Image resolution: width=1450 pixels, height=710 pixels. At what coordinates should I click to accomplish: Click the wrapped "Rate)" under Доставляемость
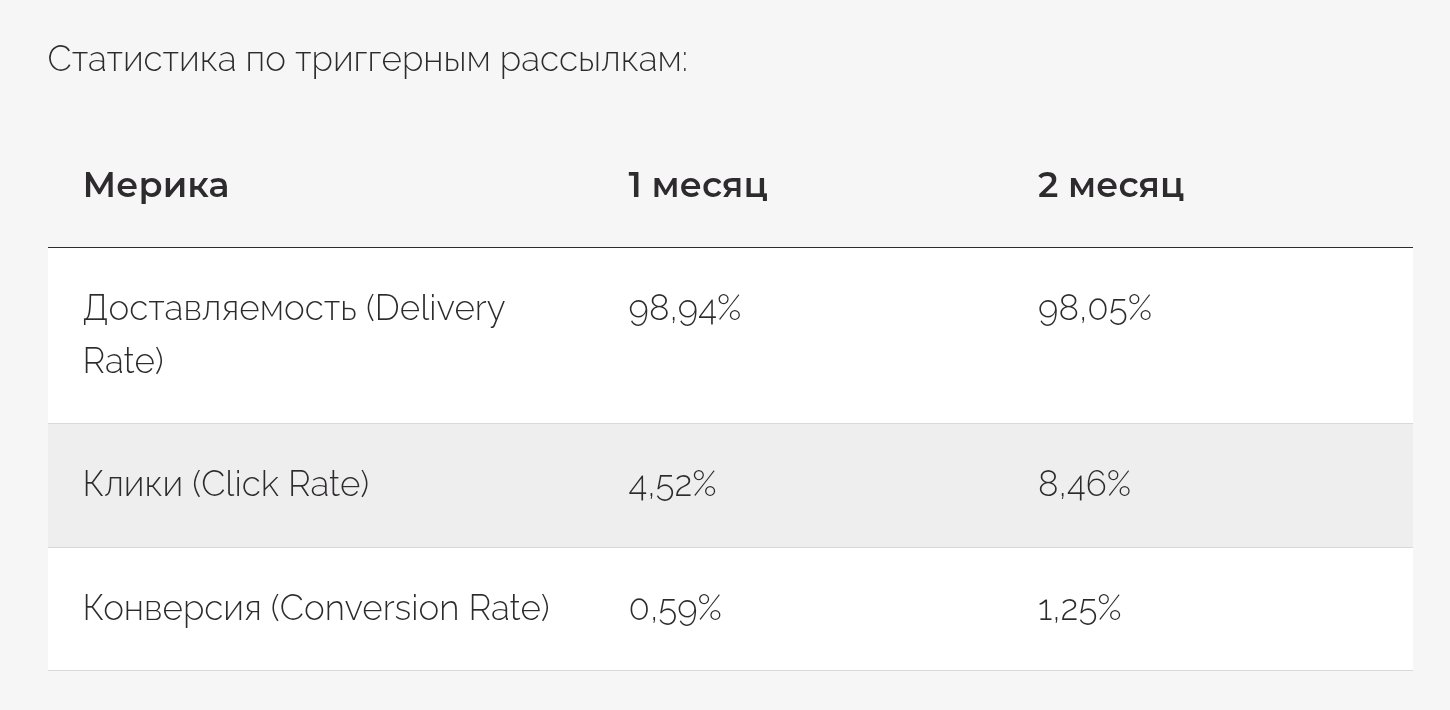(x=123, y=360)
